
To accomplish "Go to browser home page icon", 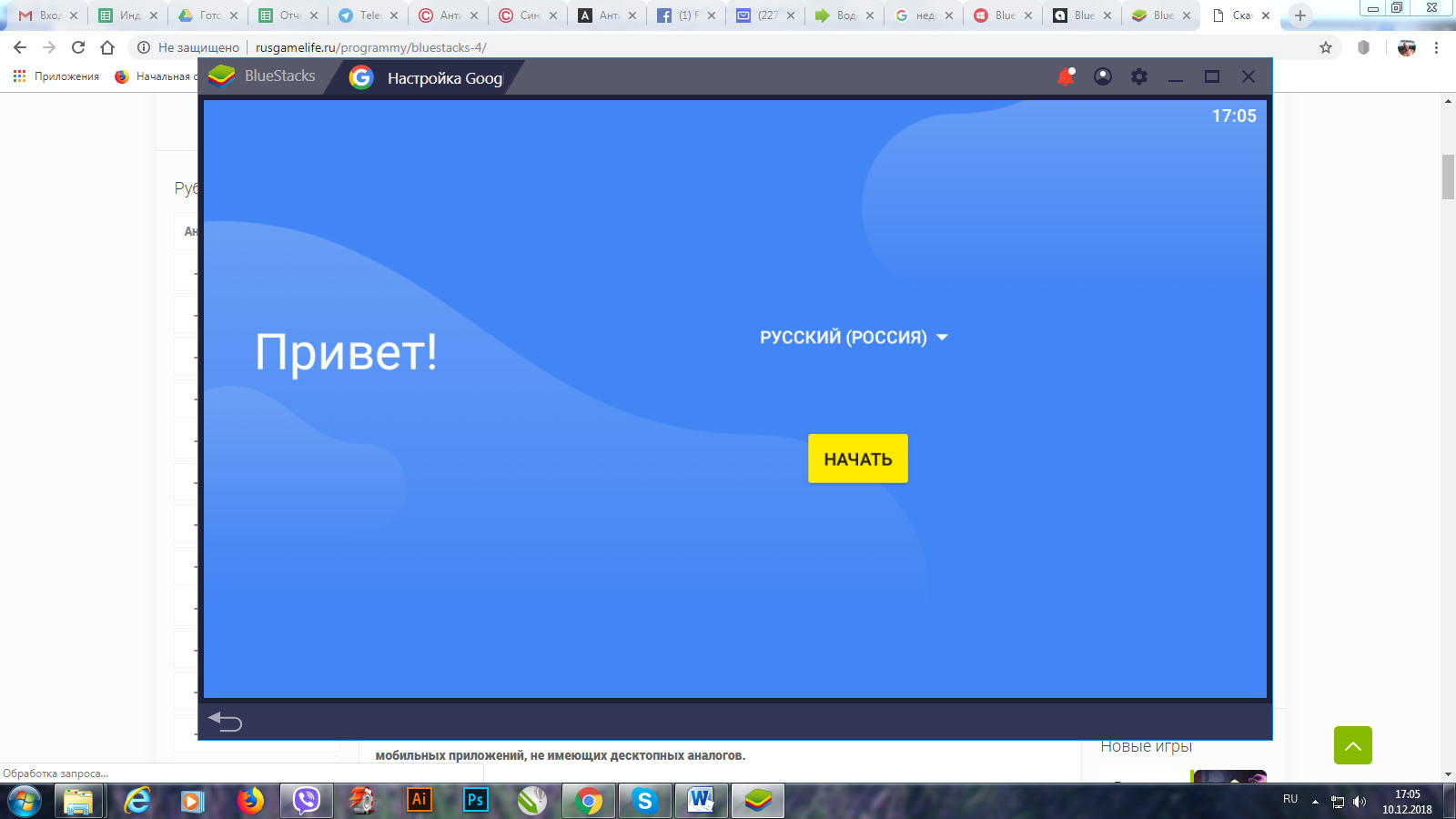I will (107, 47).
